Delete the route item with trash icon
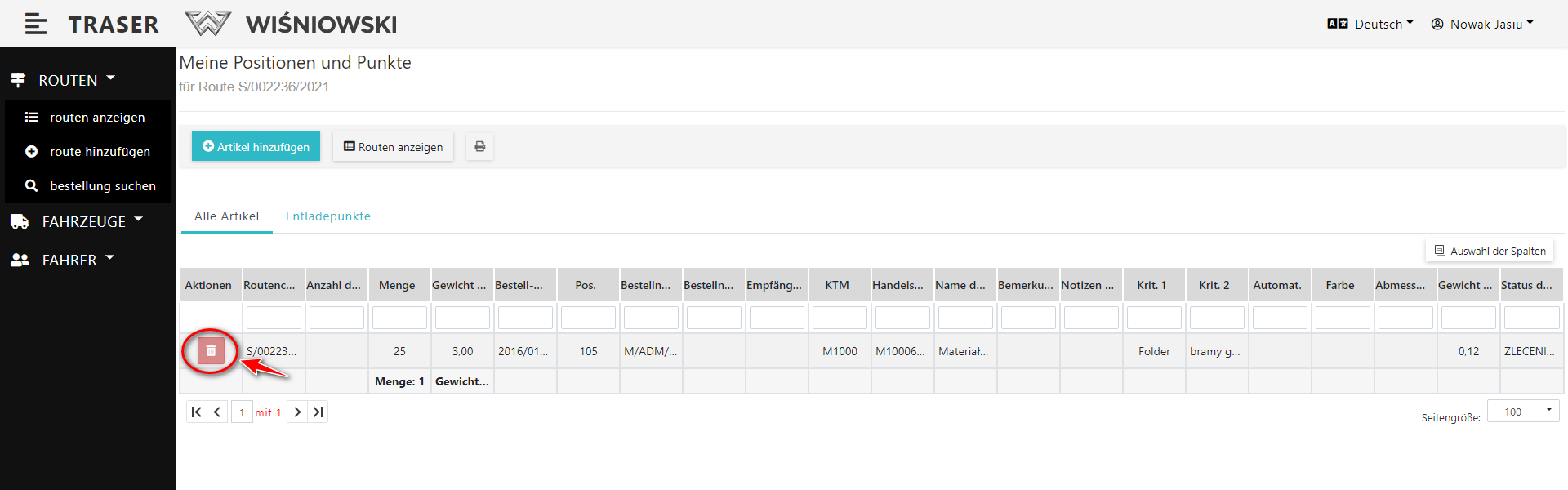The height and width of the screenshot is (490, 1568). 211,351
